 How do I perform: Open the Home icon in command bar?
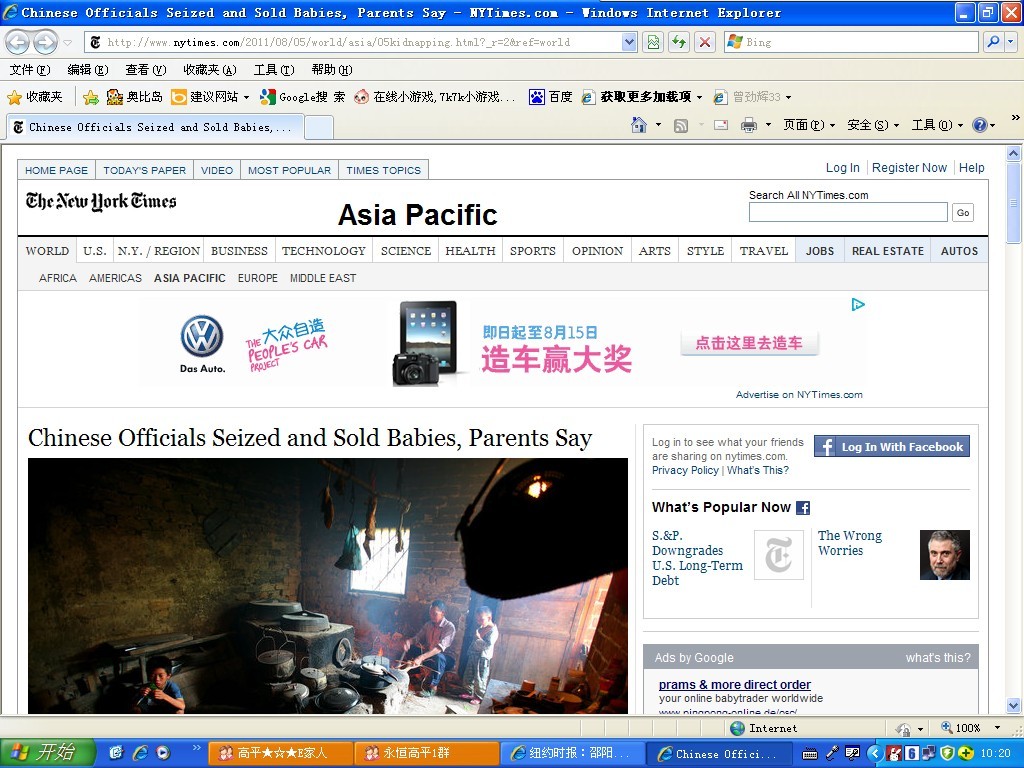[639, 125]
